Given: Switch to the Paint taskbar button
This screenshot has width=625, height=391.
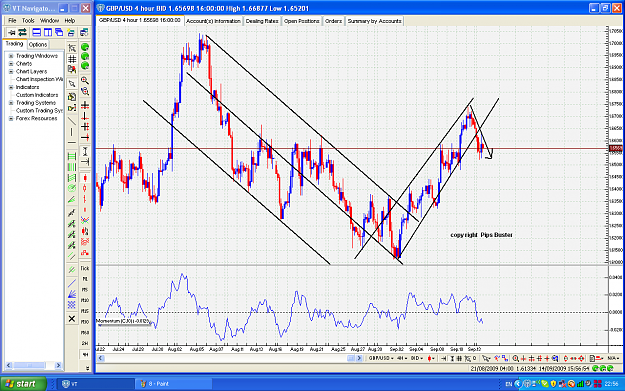Looking at the screenshot, I should [174, 384].
